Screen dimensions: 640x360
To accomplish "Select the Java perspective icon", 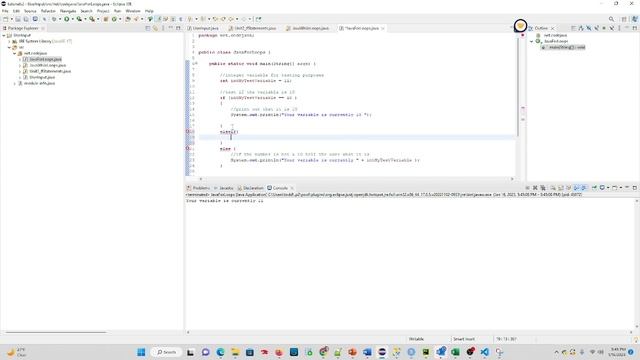I will [635, 19].
